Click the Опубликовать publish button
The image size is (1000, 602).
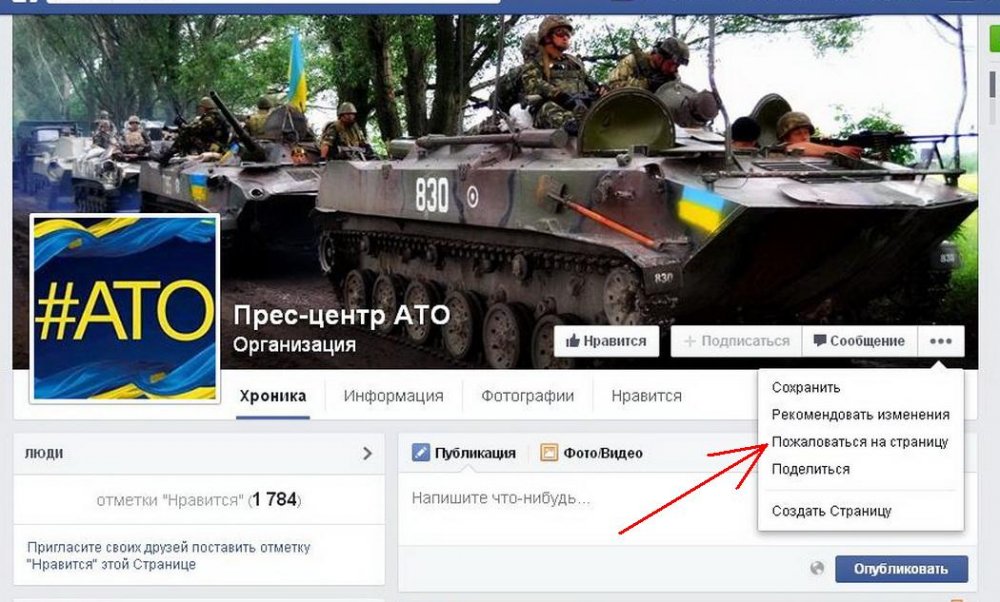click(901, 569)
